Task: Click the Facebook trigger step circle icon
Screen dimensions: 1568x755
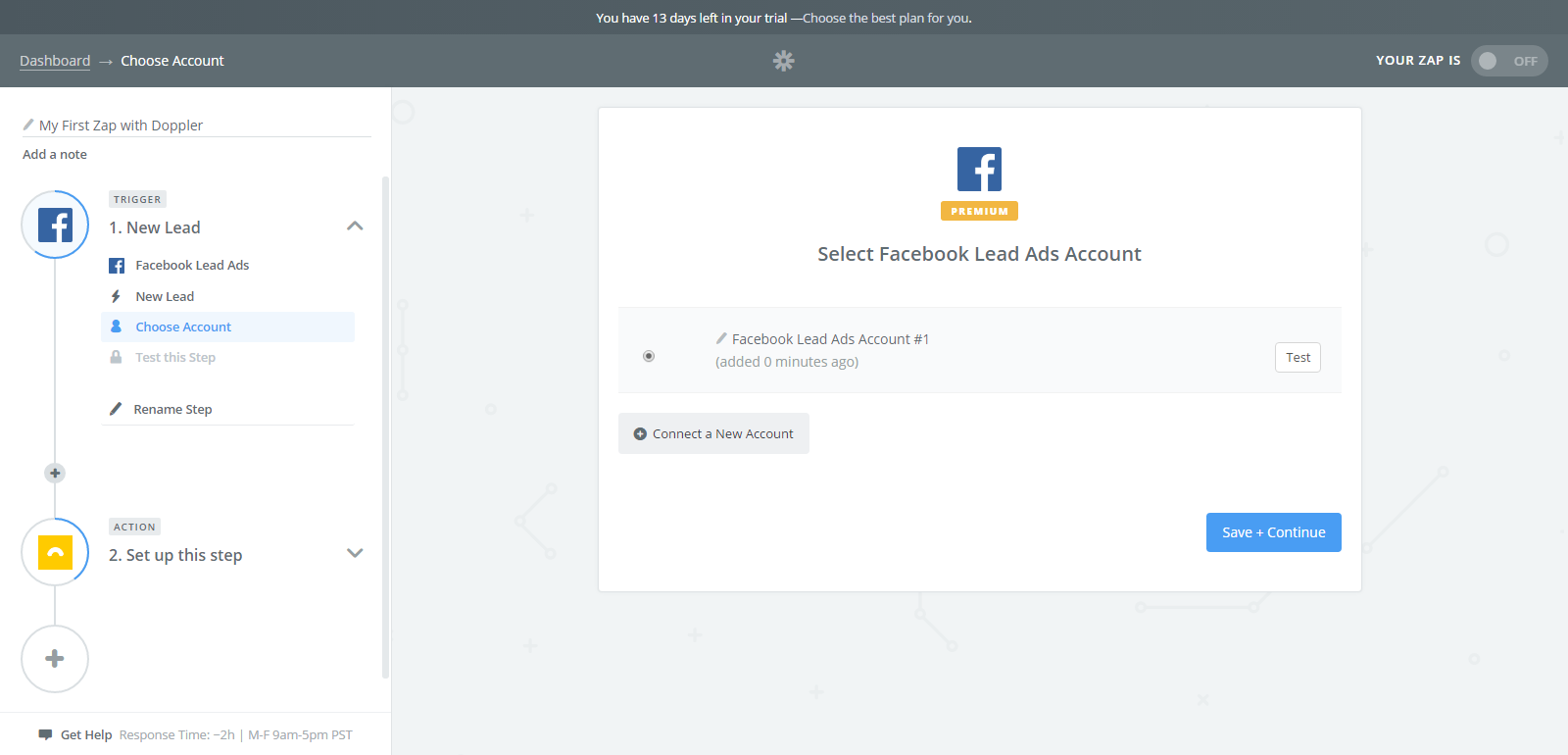Action: click(x=55, y=225)
